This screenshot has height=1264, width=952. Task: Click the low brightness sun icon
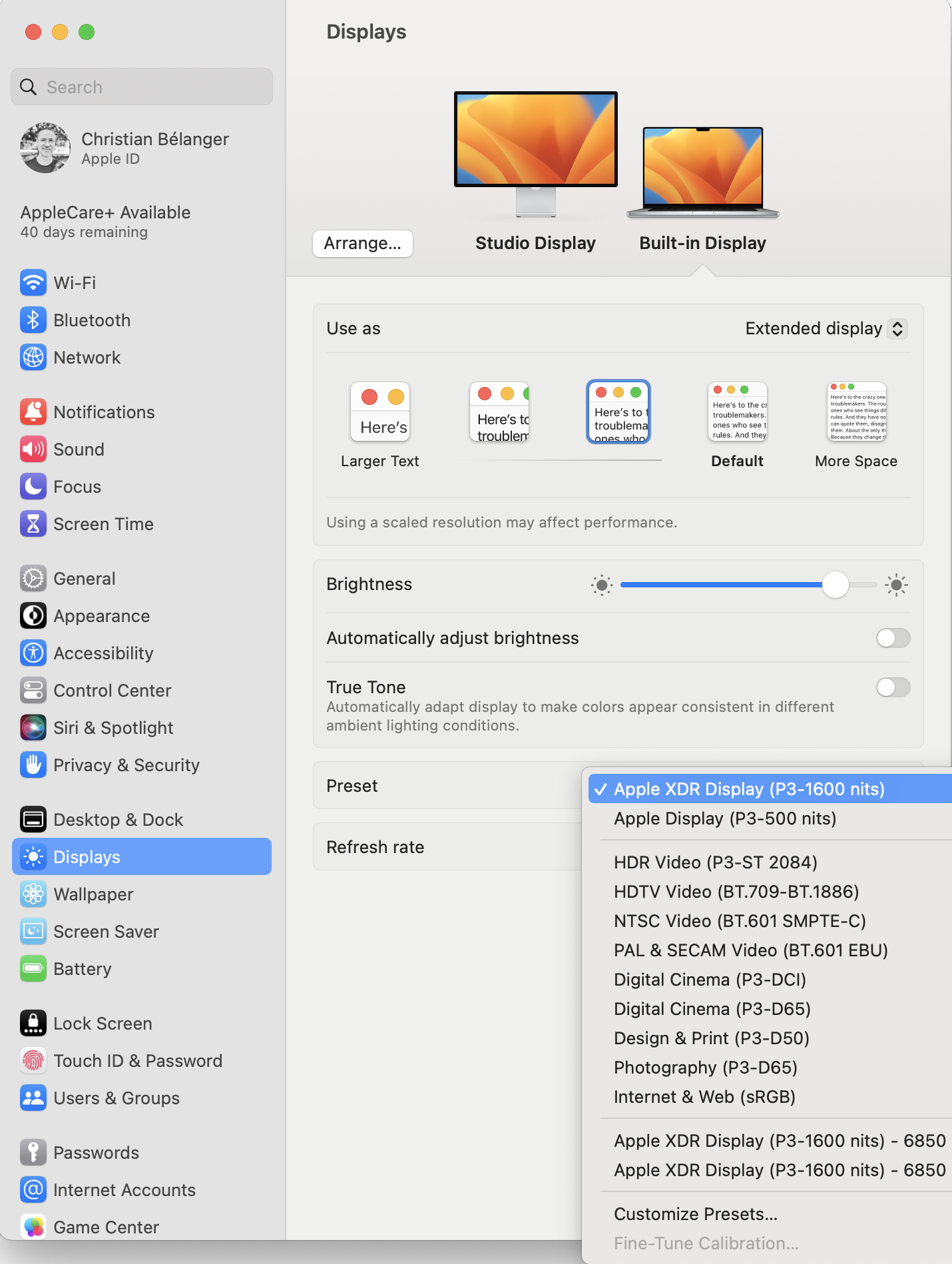pos(602,585)
